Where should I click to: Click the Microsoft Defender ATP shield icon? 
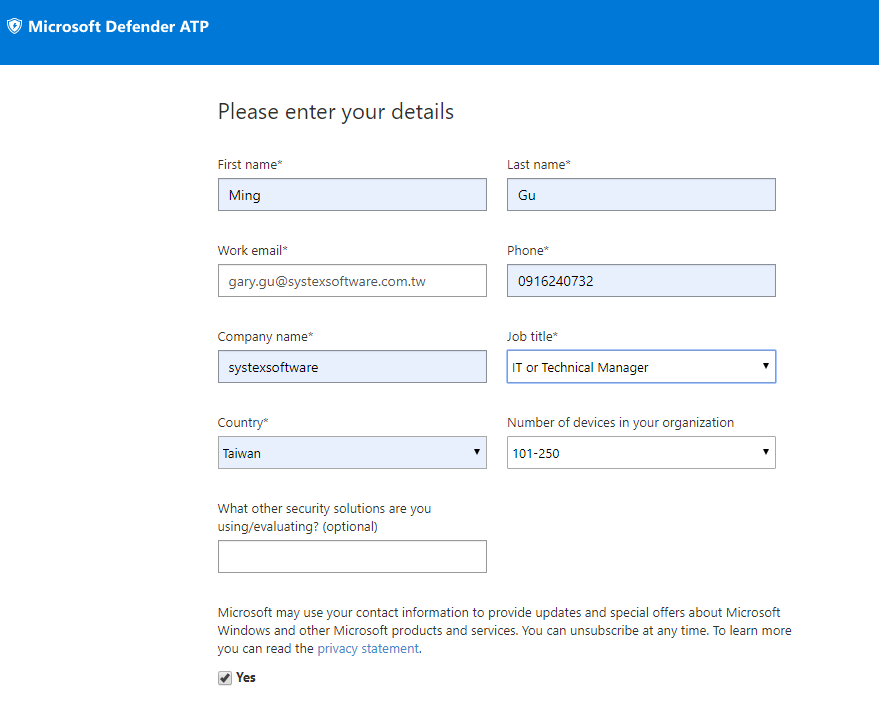[x=14, y=27]
